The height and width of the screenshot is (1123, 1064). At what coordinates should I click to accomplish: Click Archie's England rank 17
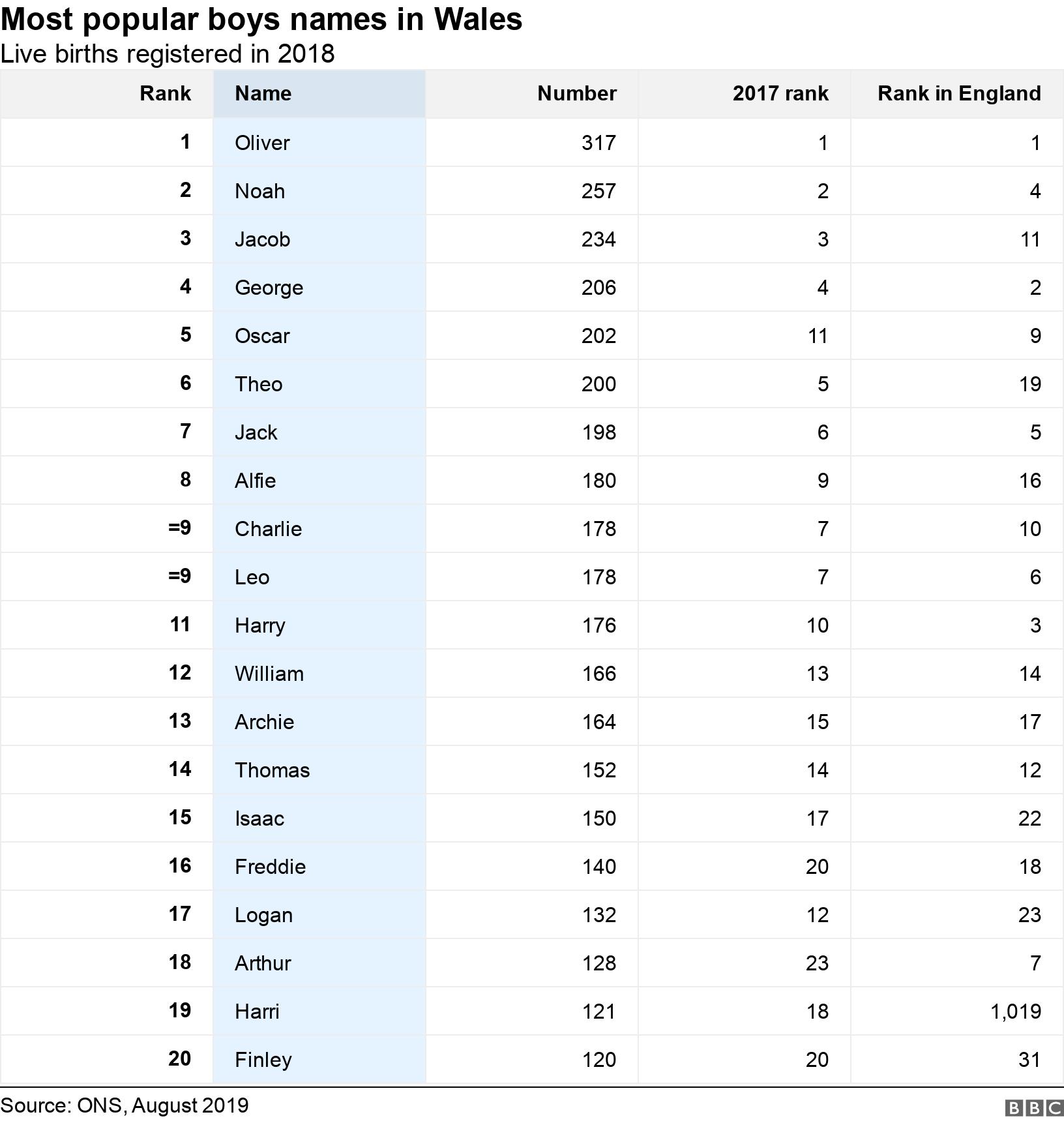pos(1030,721)
